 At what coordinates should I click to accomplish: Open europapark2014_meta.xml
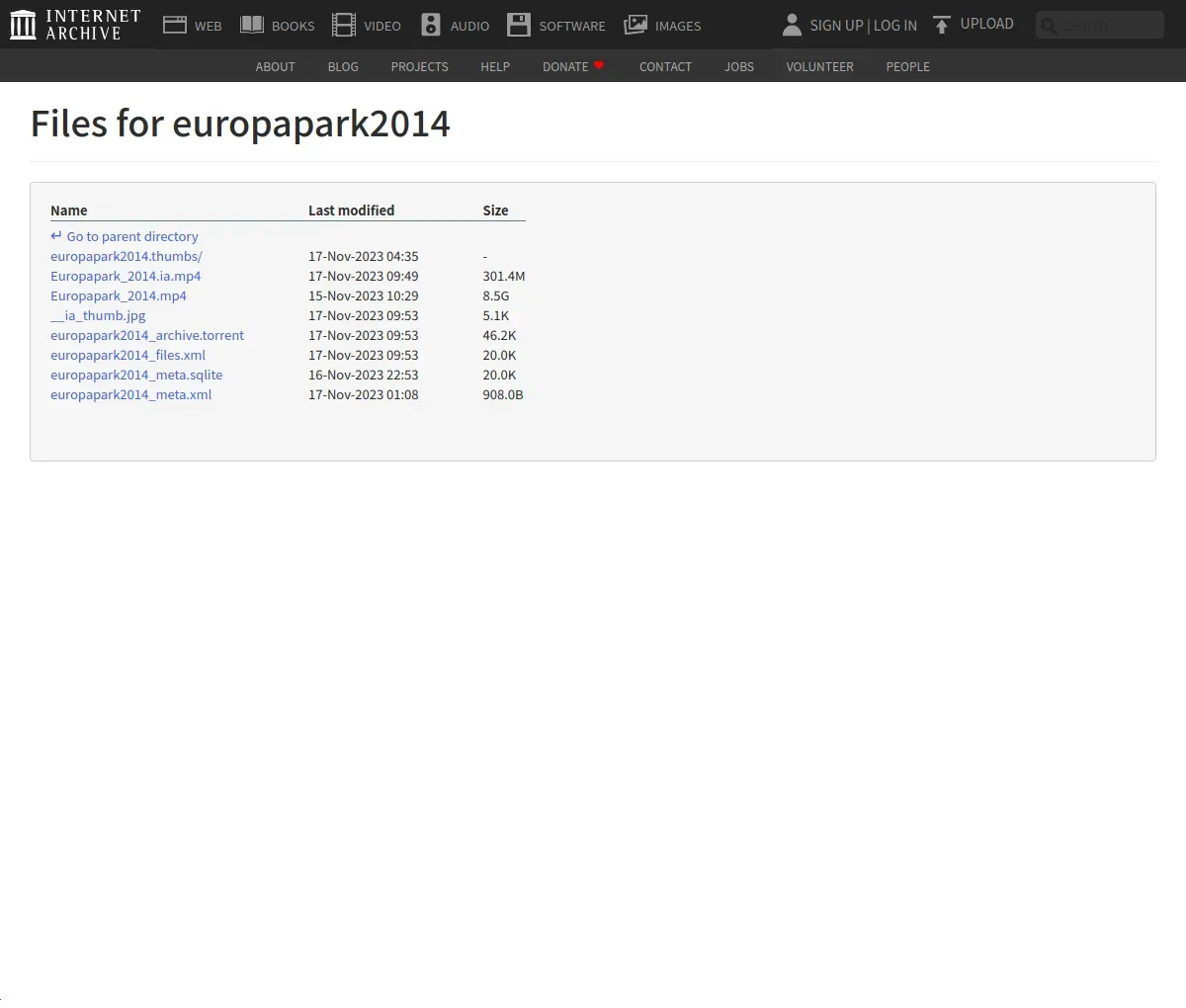(x=131, y=394)
